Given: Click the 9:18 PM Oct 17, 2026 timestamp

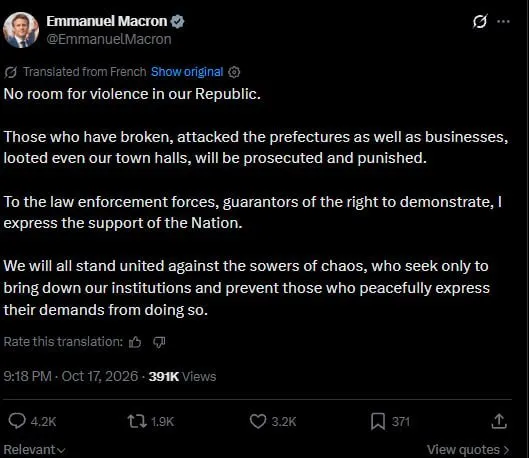Looking at the screenshot, I should pyautogui.click(x=71, y=376).
